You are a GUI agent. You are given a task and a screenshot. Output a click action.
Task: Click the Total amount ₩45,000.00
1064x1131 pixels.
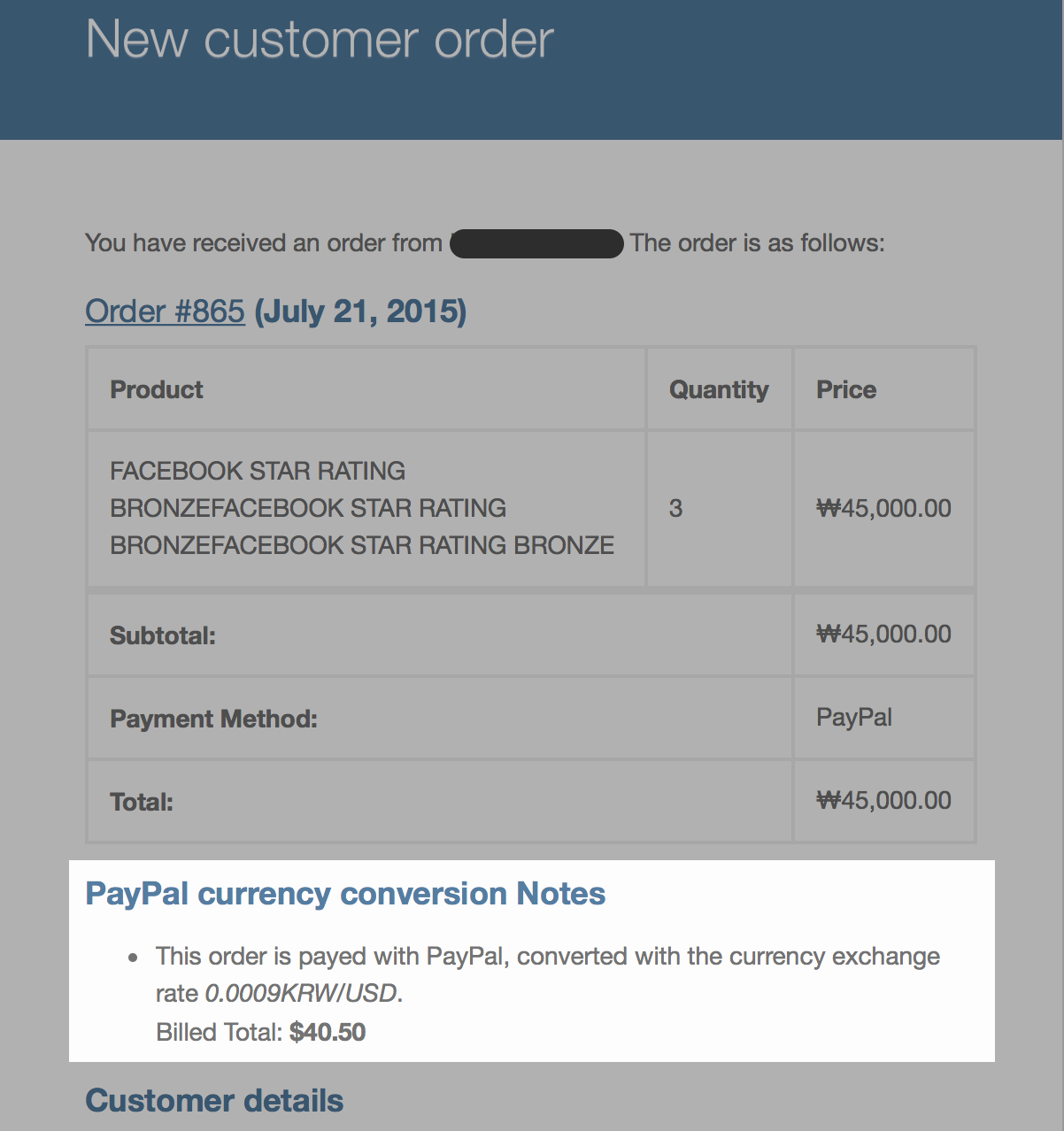883,800
